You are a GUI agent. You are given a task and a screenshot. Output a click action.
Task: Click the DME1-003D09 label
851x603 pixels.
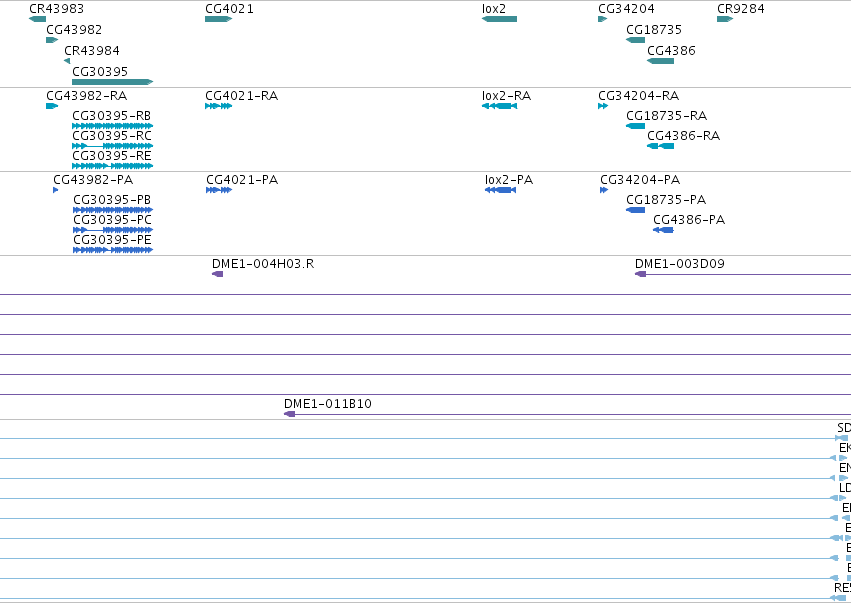point(680,264)
